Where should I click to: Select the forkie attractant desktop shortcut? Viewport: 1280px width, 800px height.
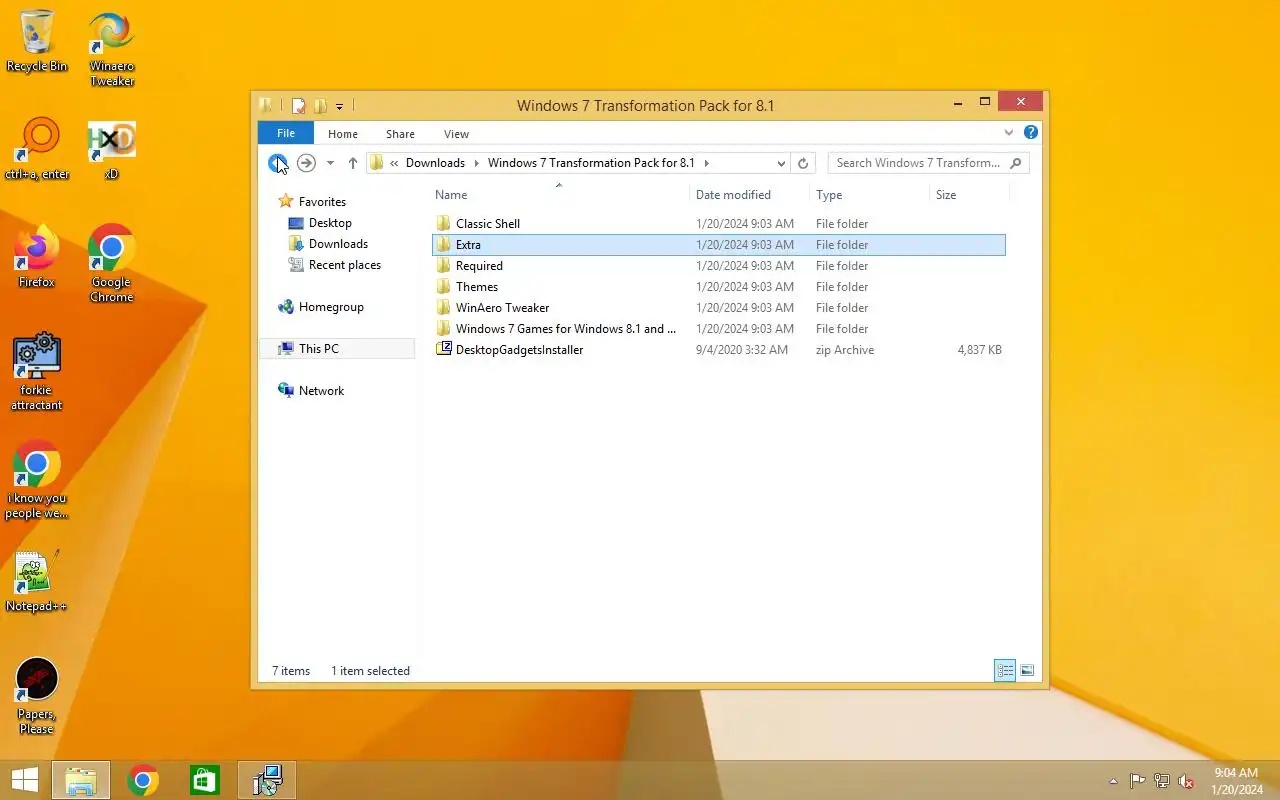[x=37, y=372]
